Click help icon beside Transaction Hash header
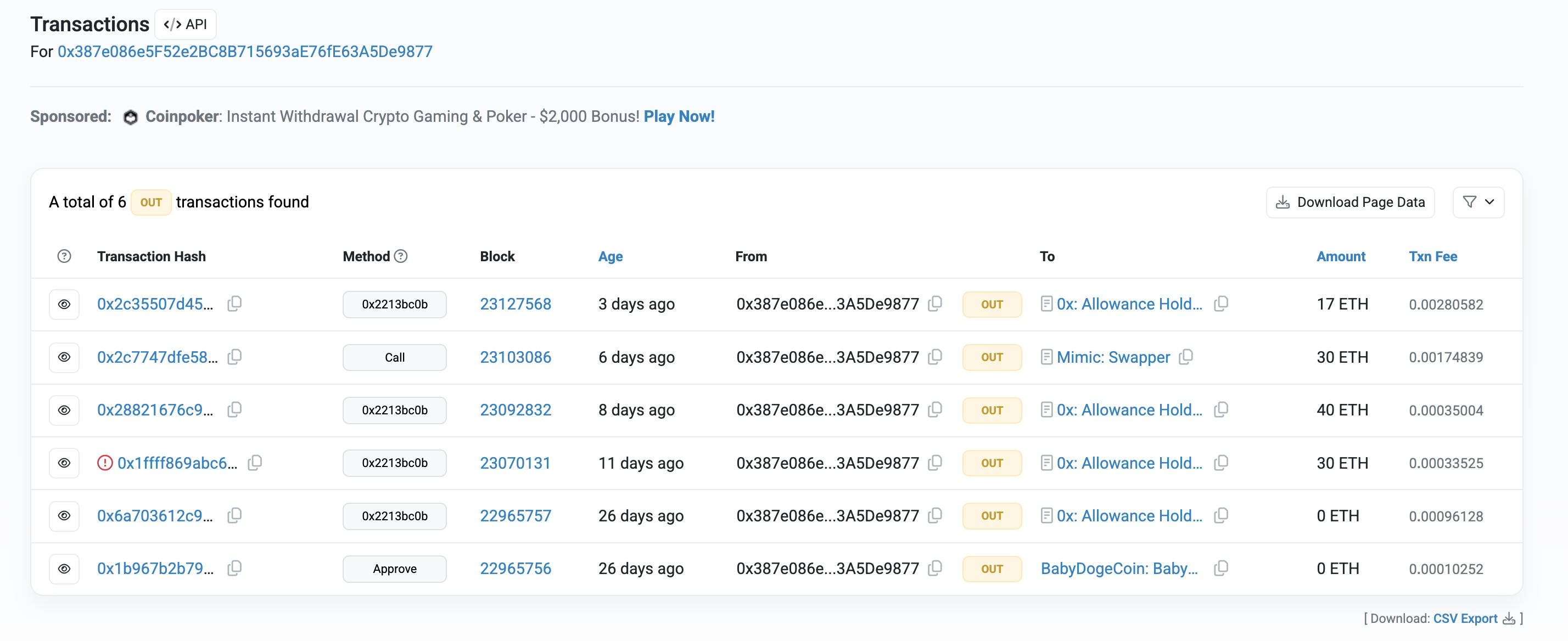This screenshot has height=641, width=1568. (64, 256)
